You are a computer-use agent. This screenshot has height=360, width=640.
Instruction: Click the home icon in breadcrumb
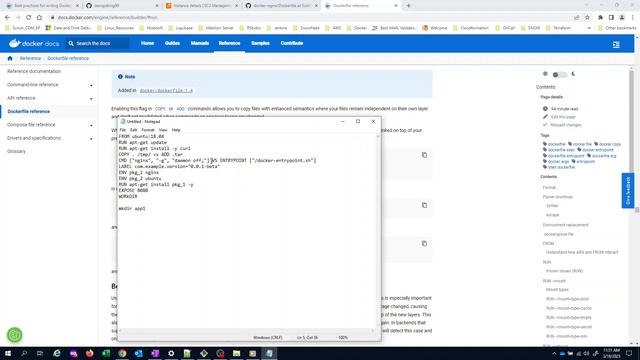(10, 58)
